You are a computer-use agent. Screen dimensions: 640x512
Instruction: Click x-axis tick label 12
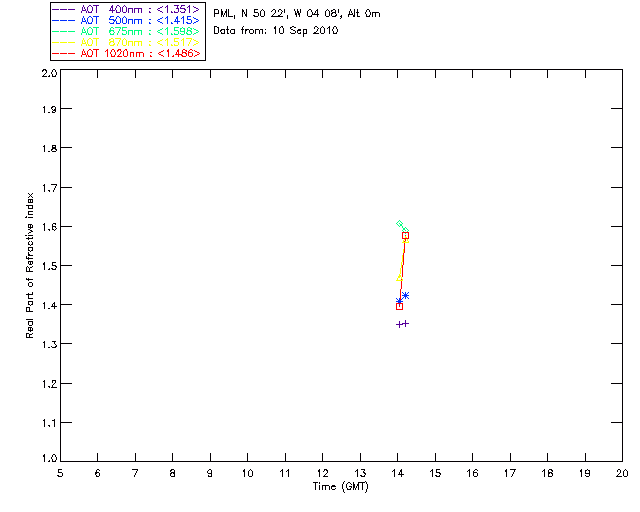tap(322, 473)
